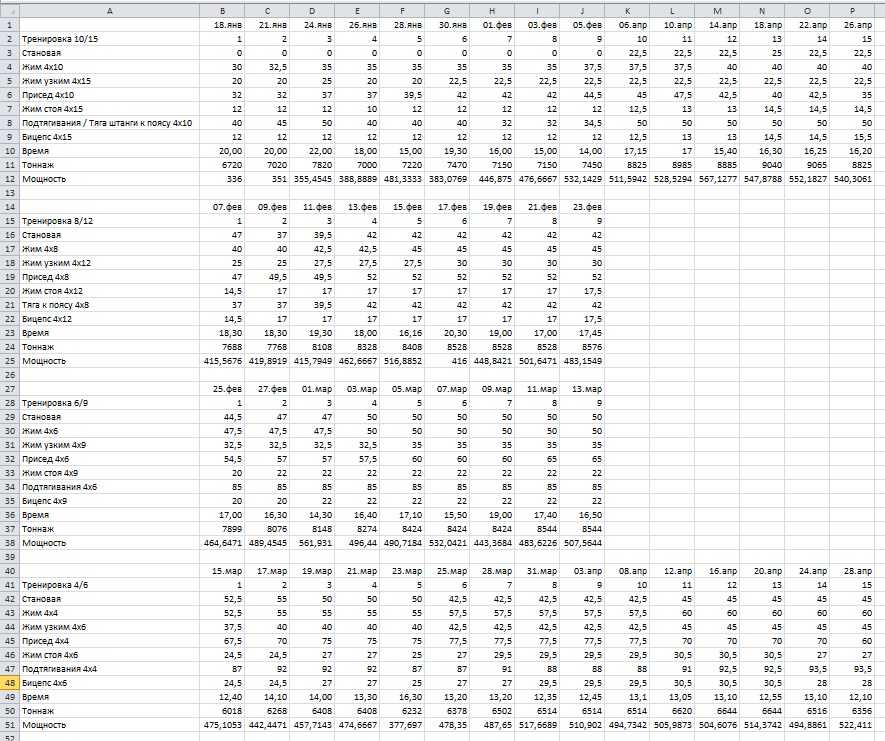Click column header H

pos(489,9)
